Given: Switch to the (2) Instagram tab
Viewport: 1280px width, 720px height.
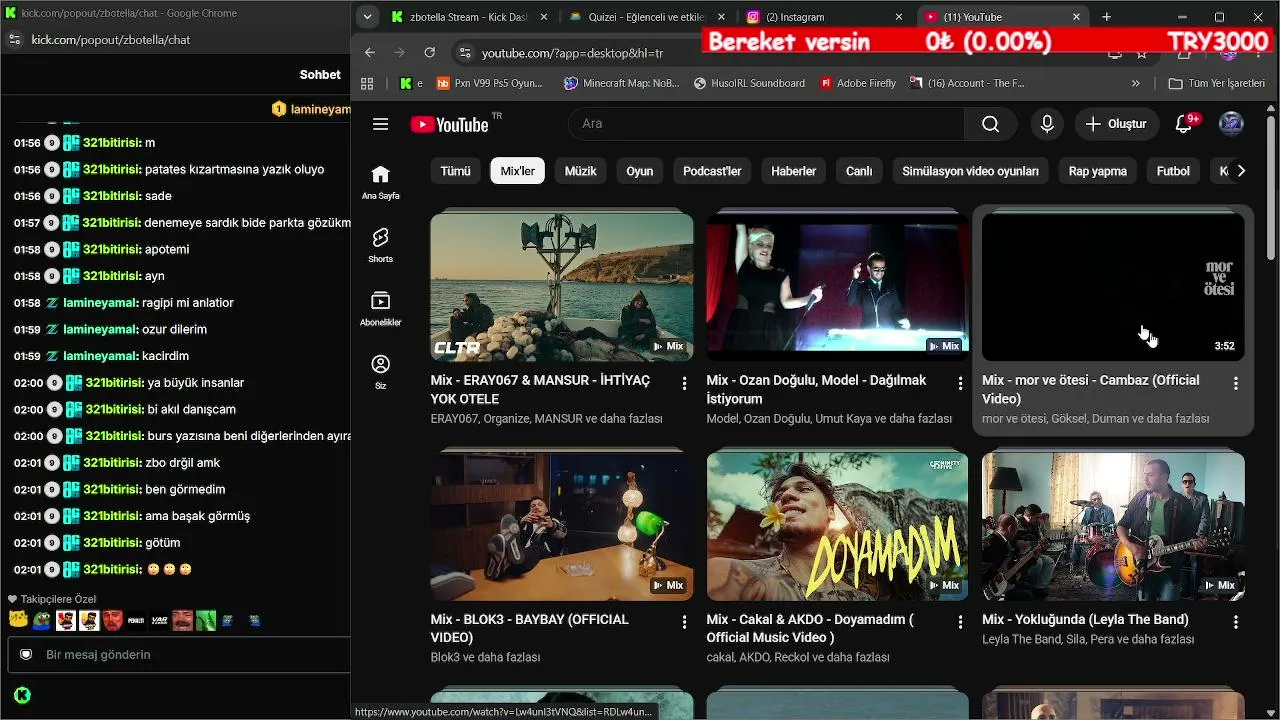Looking at the screenshot, I should pos(824,17).
